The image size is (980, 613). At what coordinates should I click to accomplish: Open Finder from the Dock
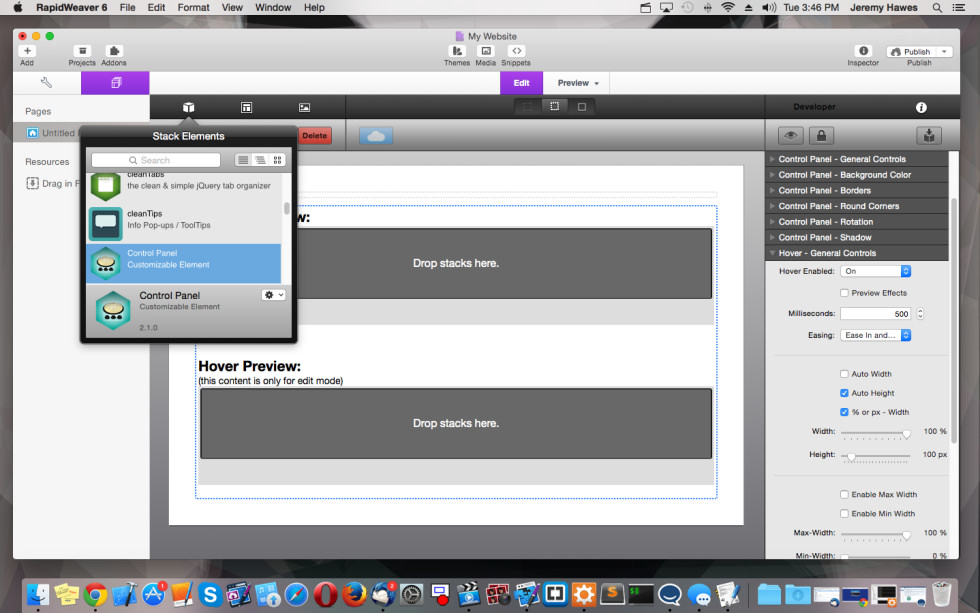tap(38, 594)
